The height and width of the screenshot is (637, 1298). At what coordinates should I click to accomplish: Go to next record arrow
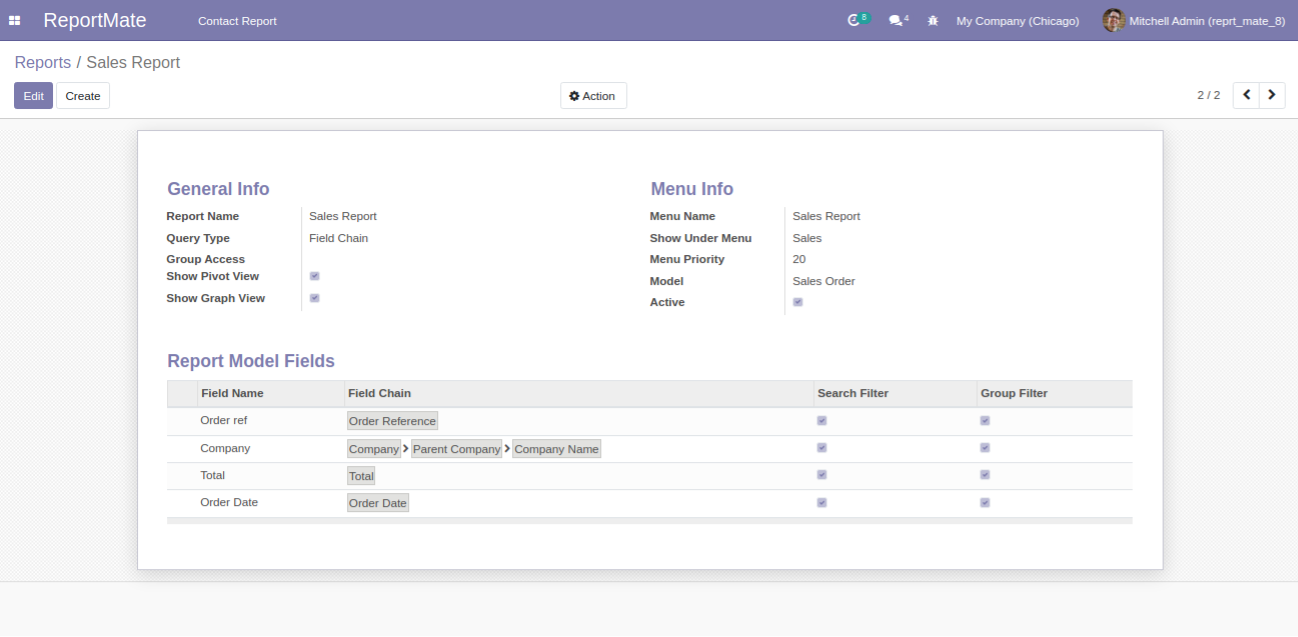(1272, 95)
